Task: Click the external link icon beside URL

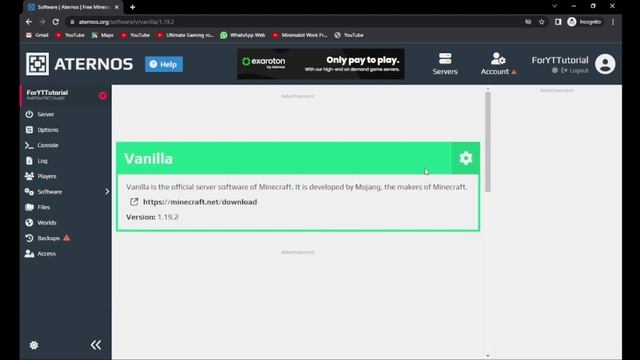Action: (134, 202)
